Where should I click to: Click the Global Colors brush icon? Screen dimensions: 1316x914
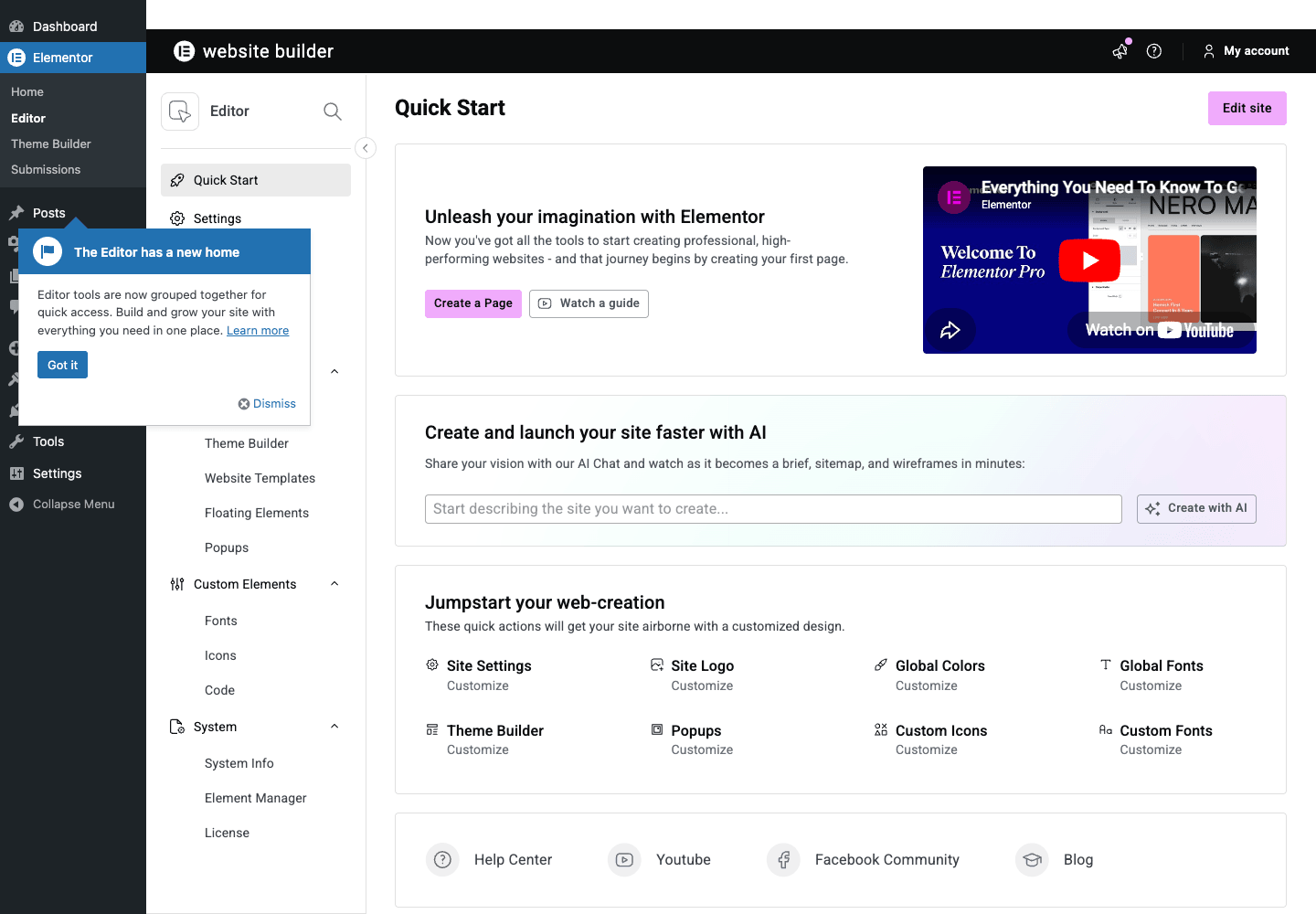[881, 664]
